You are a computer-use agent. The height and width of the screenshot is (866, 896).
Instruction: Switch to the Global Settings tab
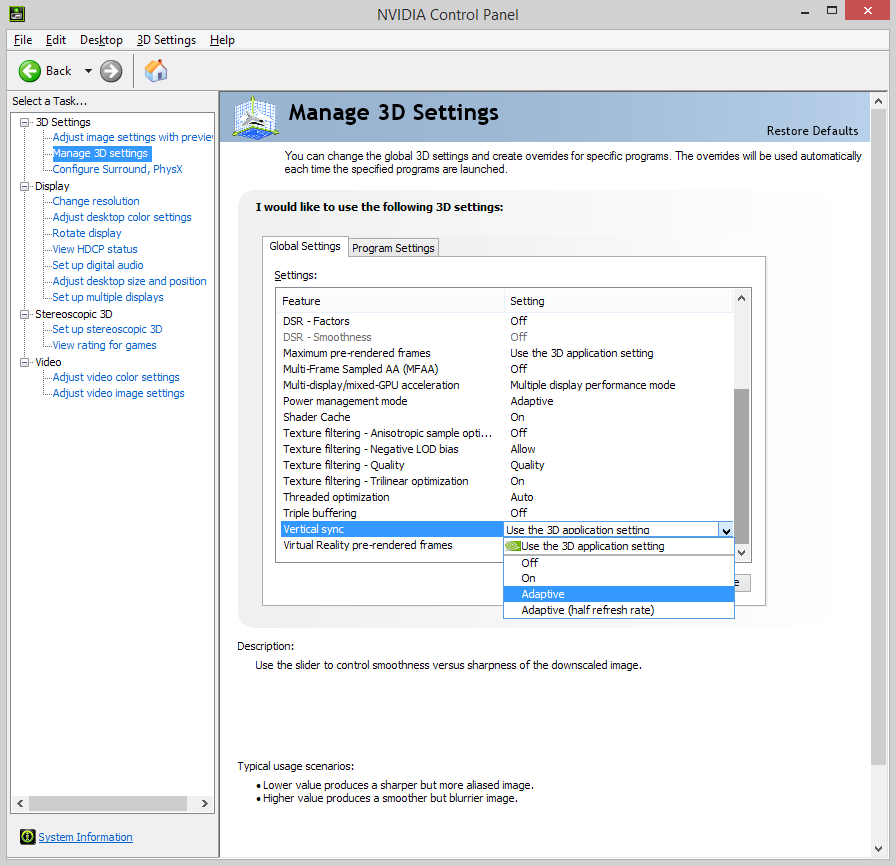[x=305, y=246]
